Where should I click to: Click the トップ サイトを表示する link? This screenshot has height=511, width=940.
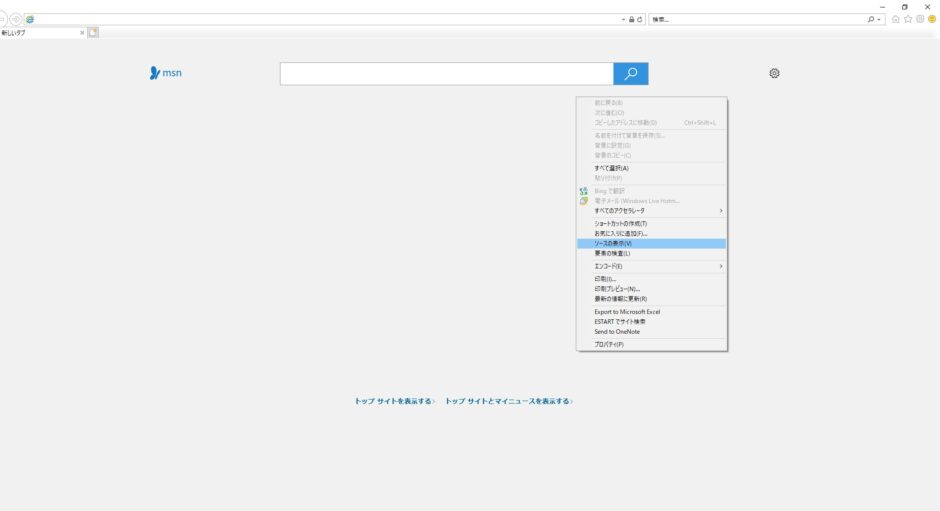coord(394,401)
